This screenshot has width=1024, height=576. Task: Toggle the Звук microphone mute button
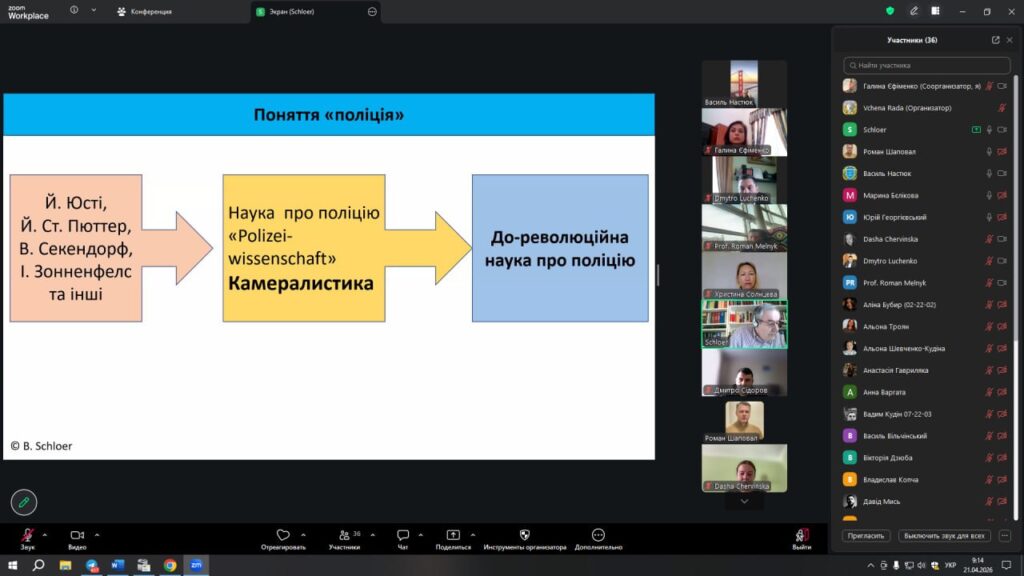click(x=28, y=535)
